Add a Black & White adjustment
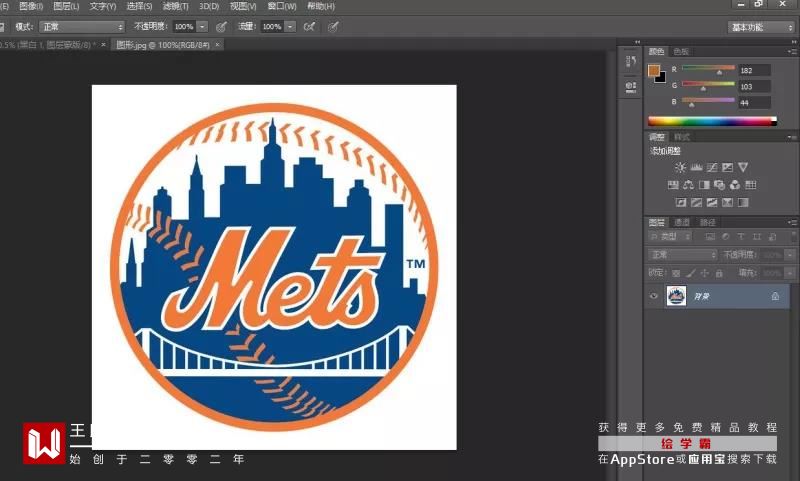The height and width of the screenshot is (481, 800). pyautogui.click(x=704, y=185)
